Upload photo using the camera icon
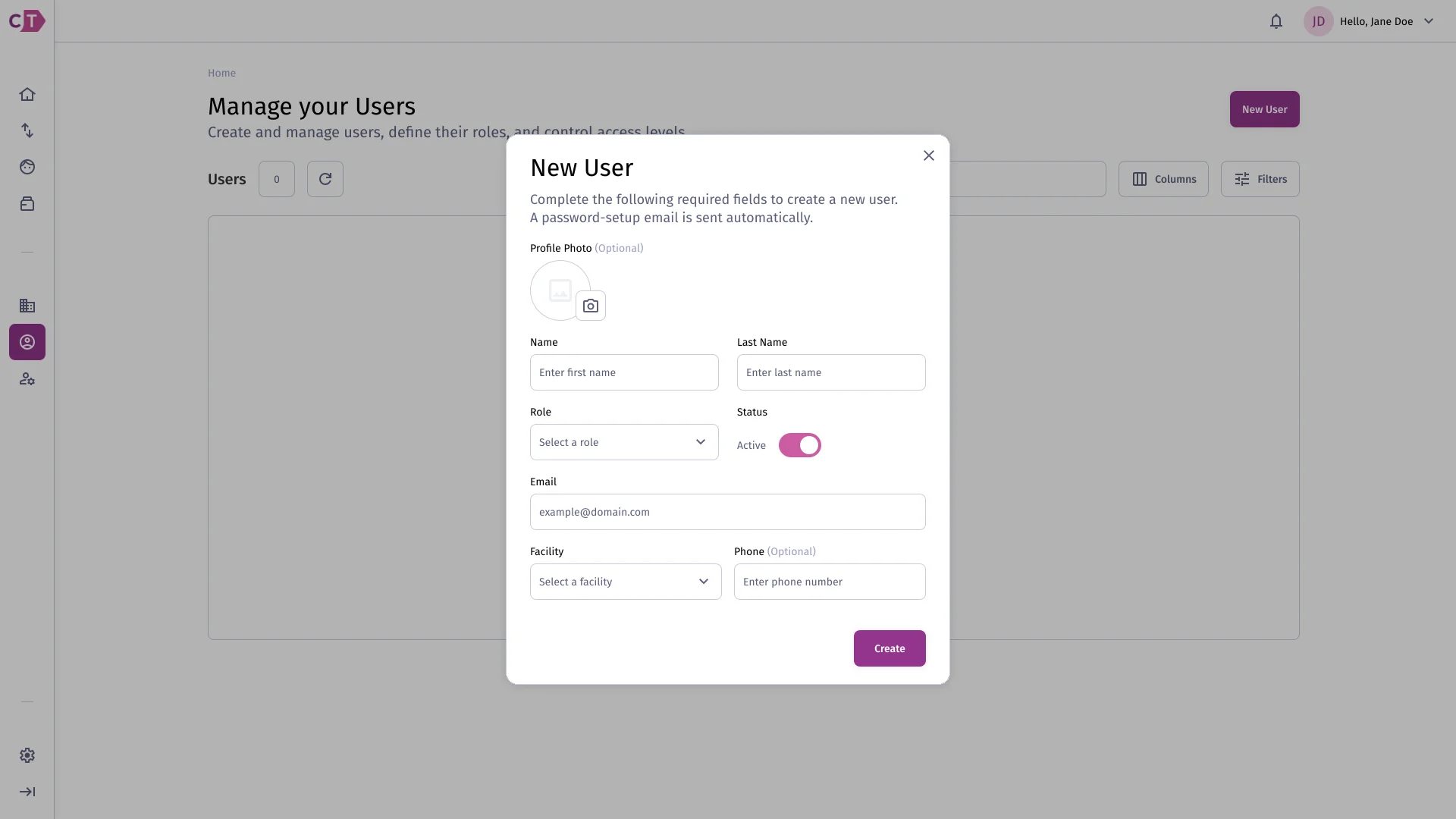The height and width of the screenshot is (819, 1456). [x=591, y=306]
